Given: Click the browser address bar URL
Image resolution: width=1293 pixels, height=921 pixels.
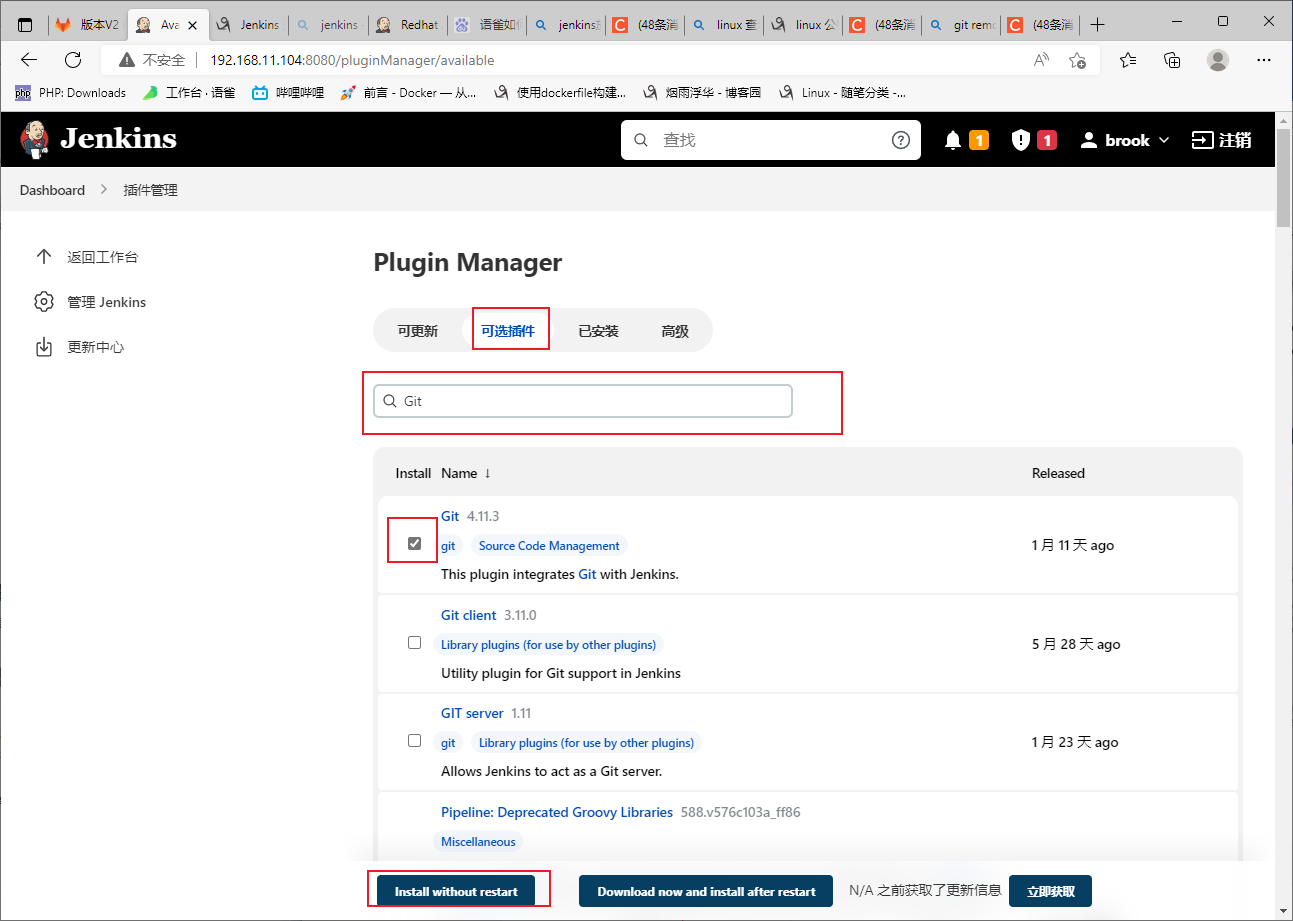Looking at the screenshot, I should [352, 60].
